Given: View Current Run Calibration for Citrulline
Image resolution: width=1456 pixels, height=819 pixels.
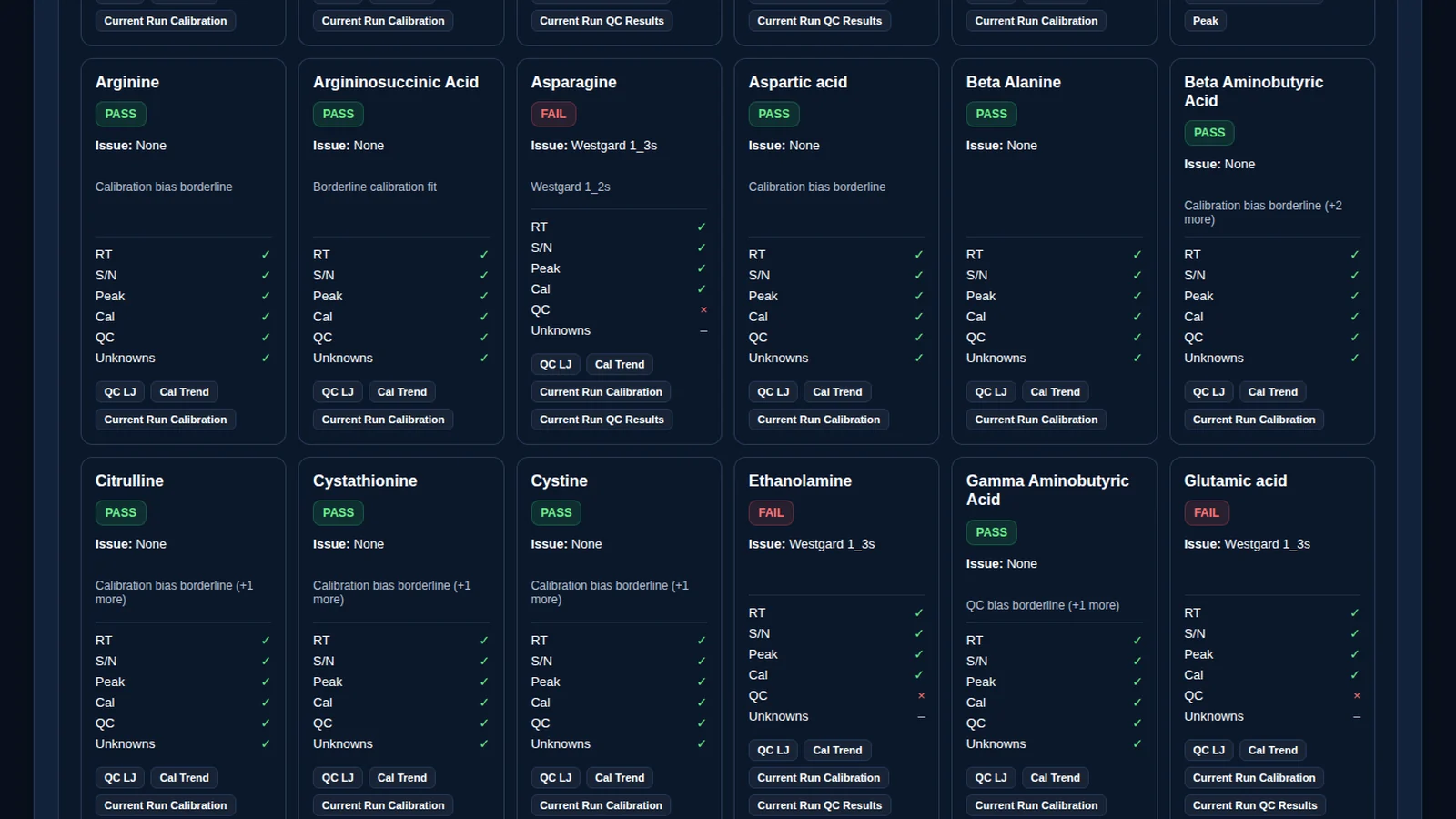Looking at the screenshot, I should [166, 805].
